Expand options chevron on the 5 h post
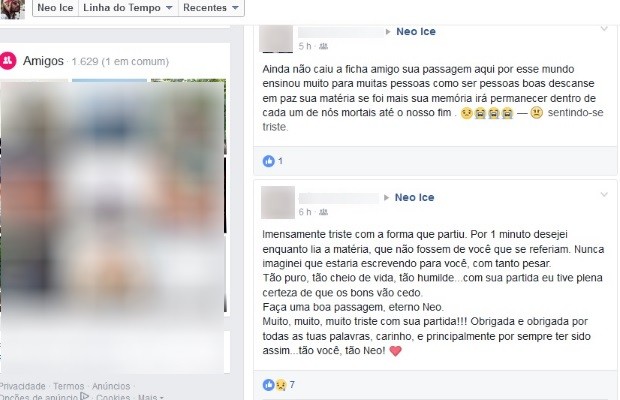Screen dimensions: 620x400 coord(604,29)
